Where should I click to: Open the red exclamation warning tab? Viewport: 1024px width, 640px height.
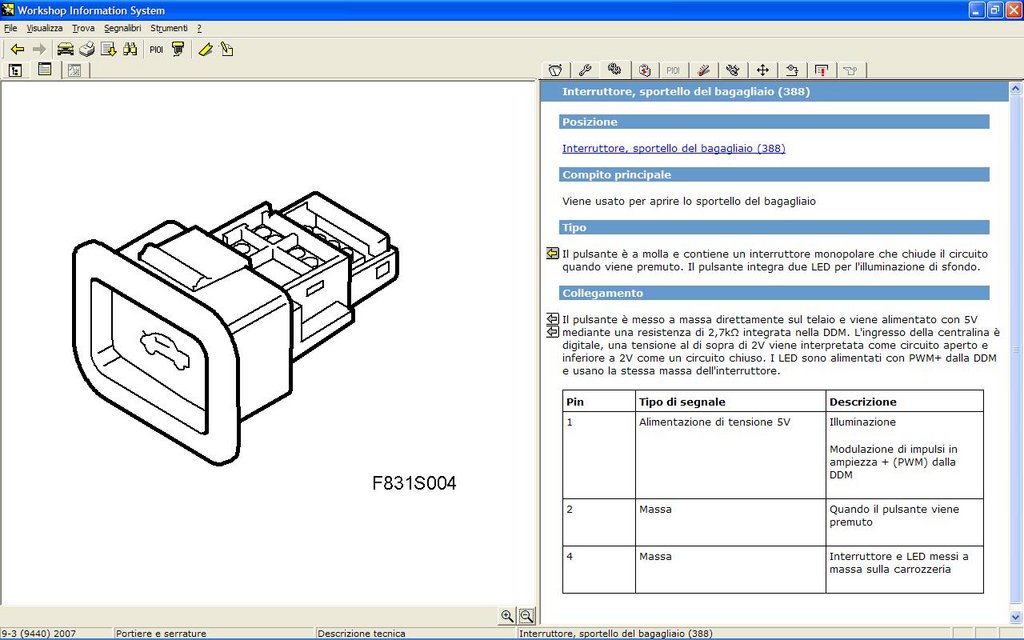822,70
